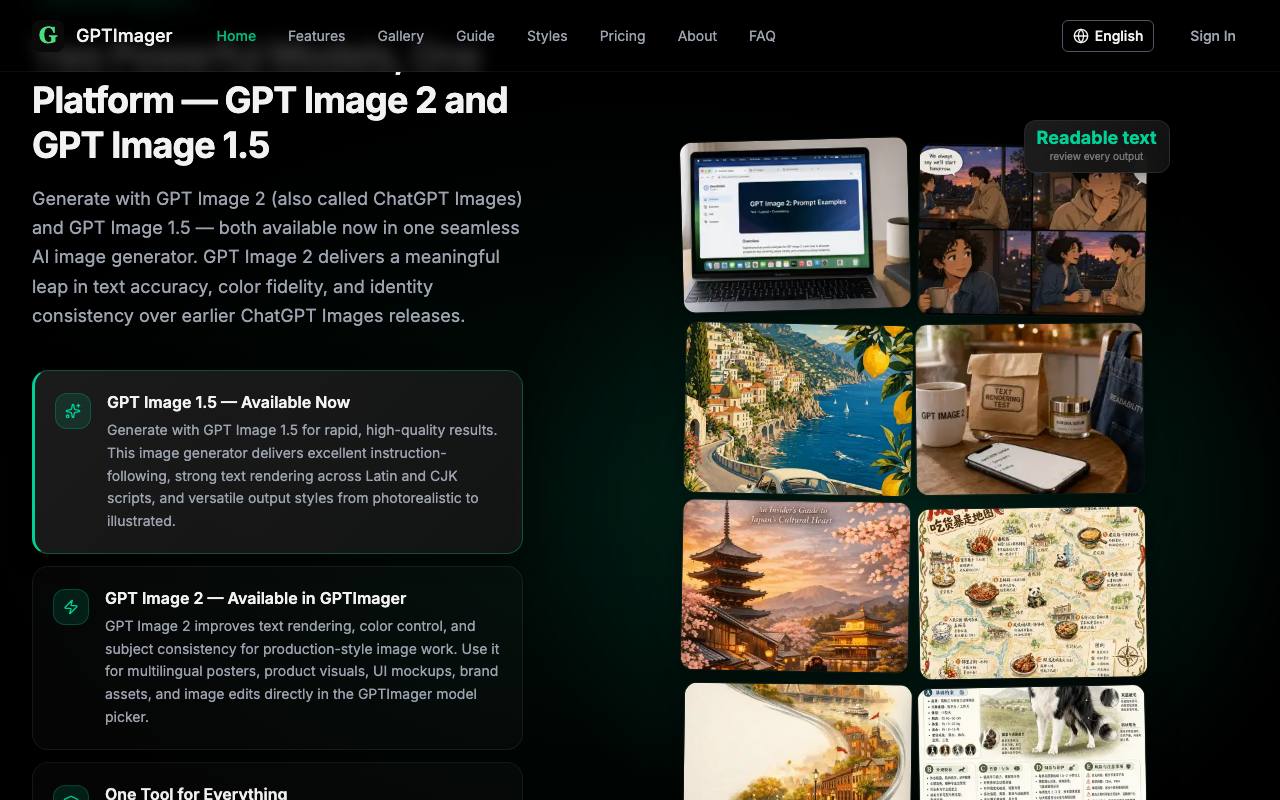Open the About menu item

pos(697,36)
